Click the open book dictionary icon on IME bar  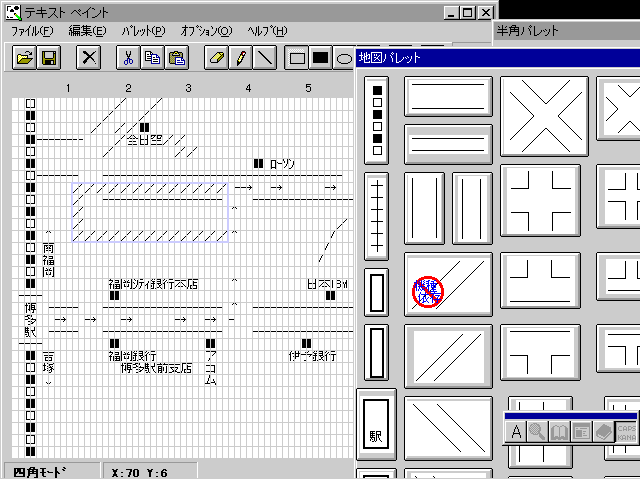point(559,431)
